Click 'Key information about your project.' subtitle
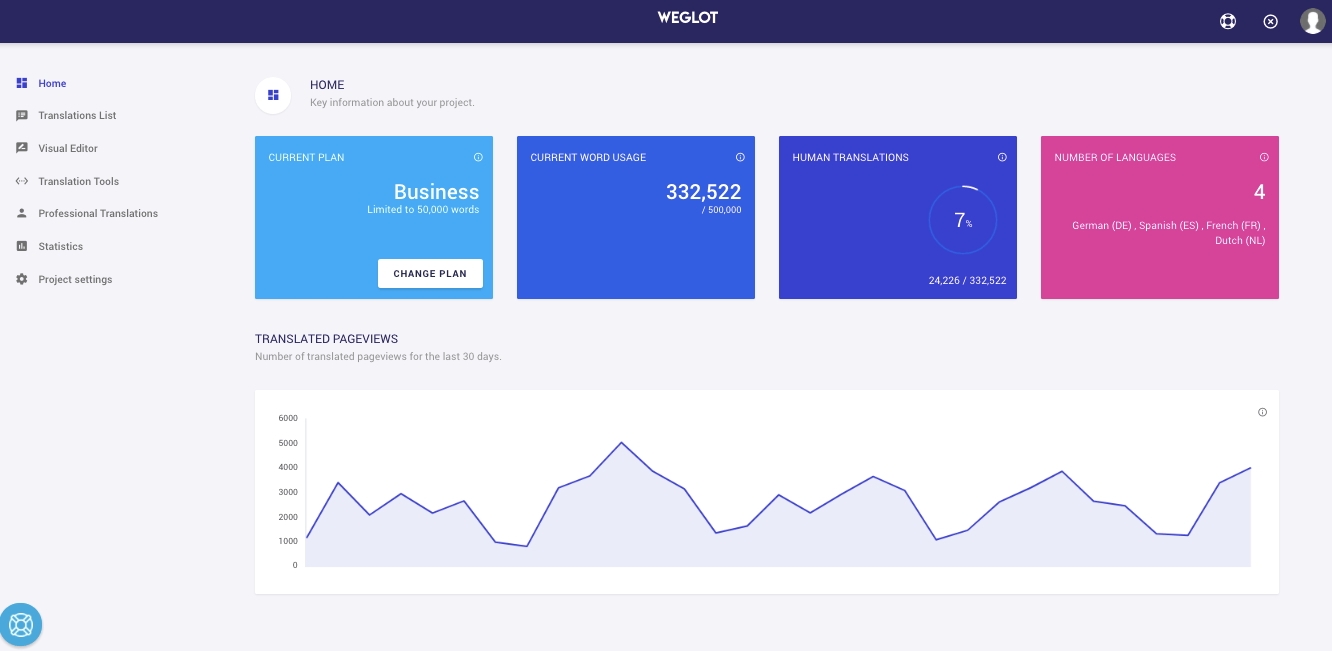 click(x=392, y=103)
